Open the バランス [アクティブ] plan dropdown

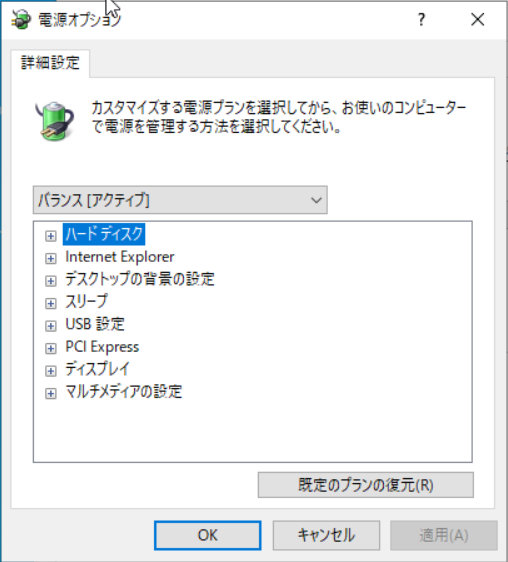pos(180,200)
